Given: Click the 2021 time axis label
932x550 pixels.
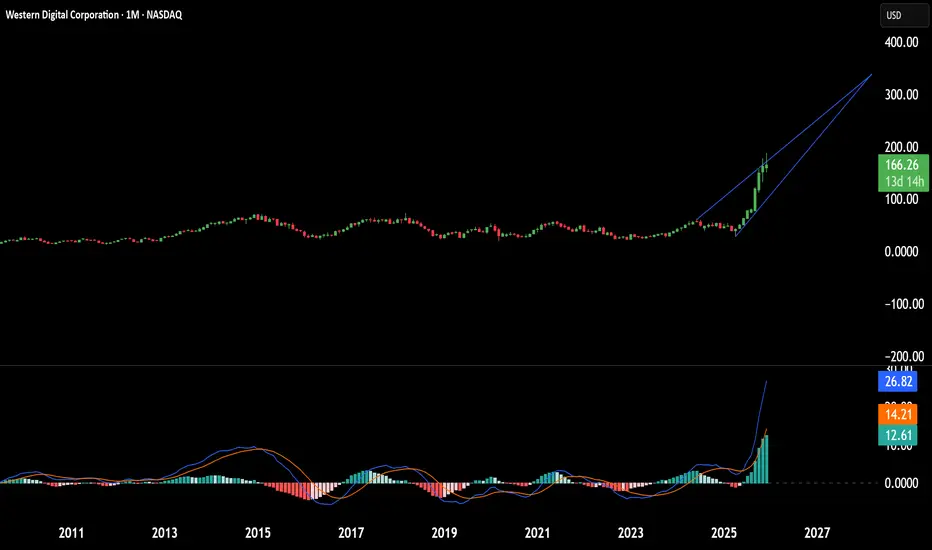Looking at the screenshot, I should point(537,533).
